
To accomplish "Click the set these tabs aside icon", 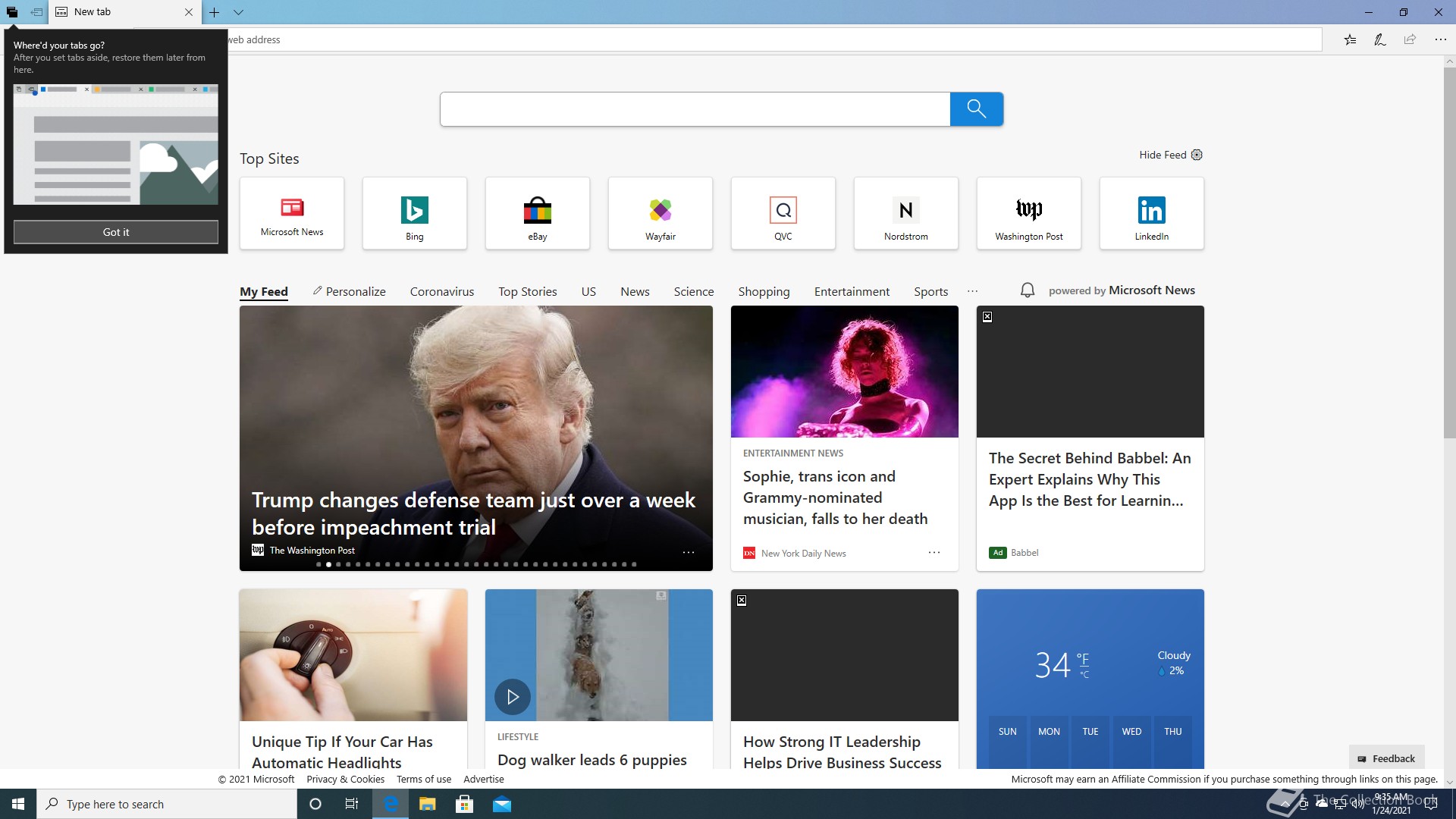I will pos(36,12).
